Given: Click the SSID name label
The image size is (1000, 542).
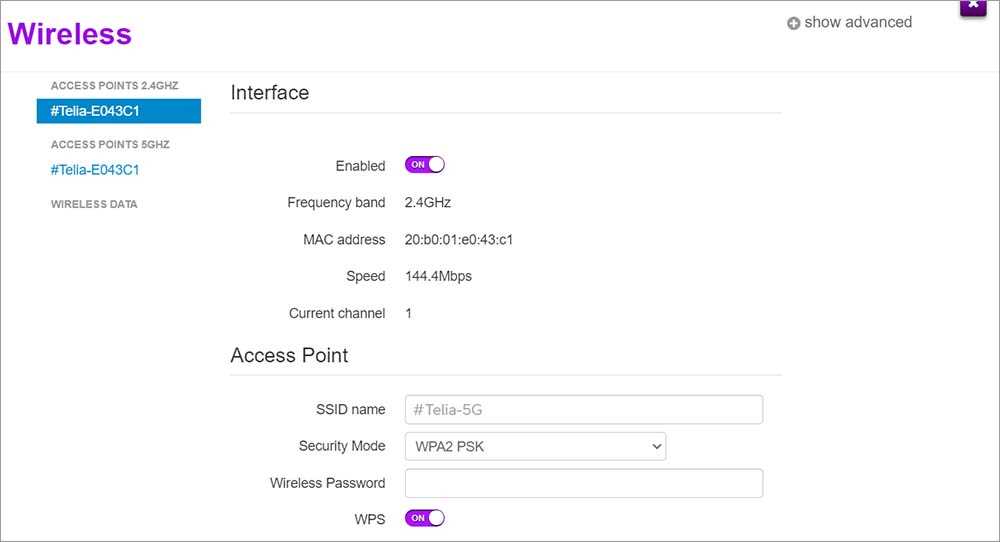Looking at the screenshot, I should tap(351, 409).
